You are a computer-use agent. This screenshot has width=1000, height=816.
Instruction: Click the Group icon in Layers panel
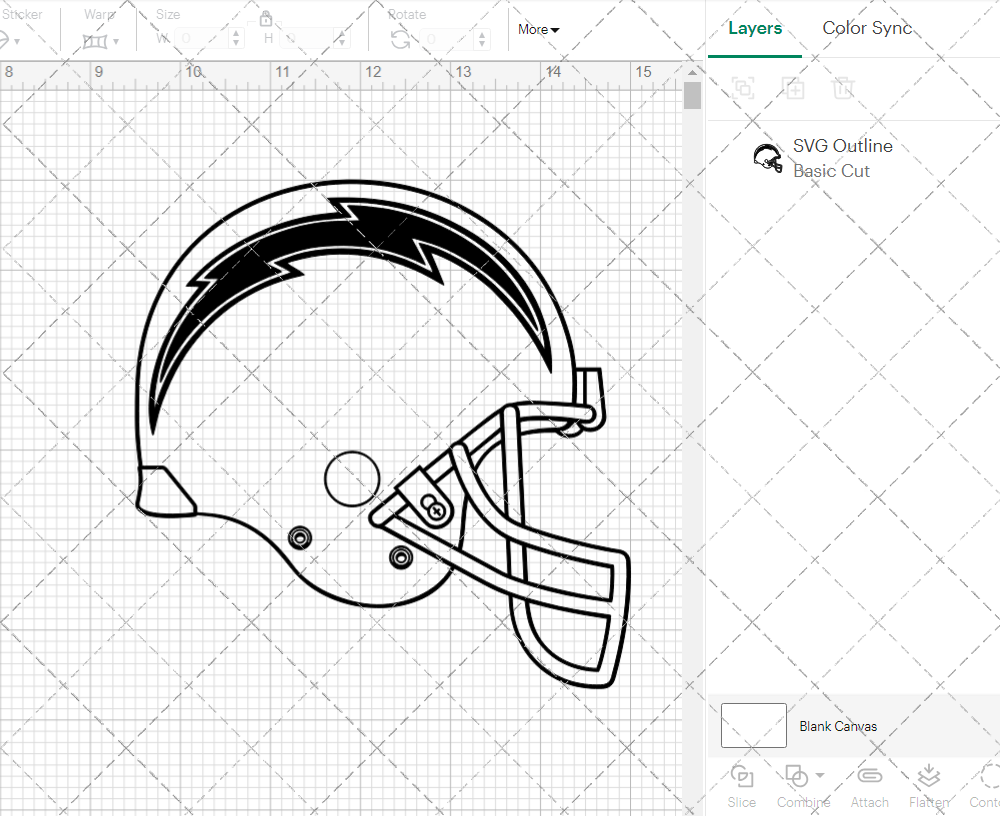tap(743, 88)
